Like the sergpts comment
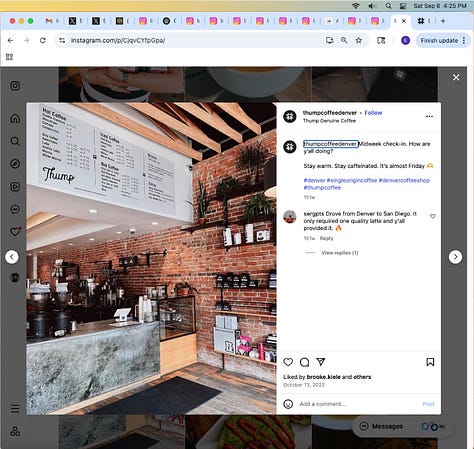 point(433,216)
